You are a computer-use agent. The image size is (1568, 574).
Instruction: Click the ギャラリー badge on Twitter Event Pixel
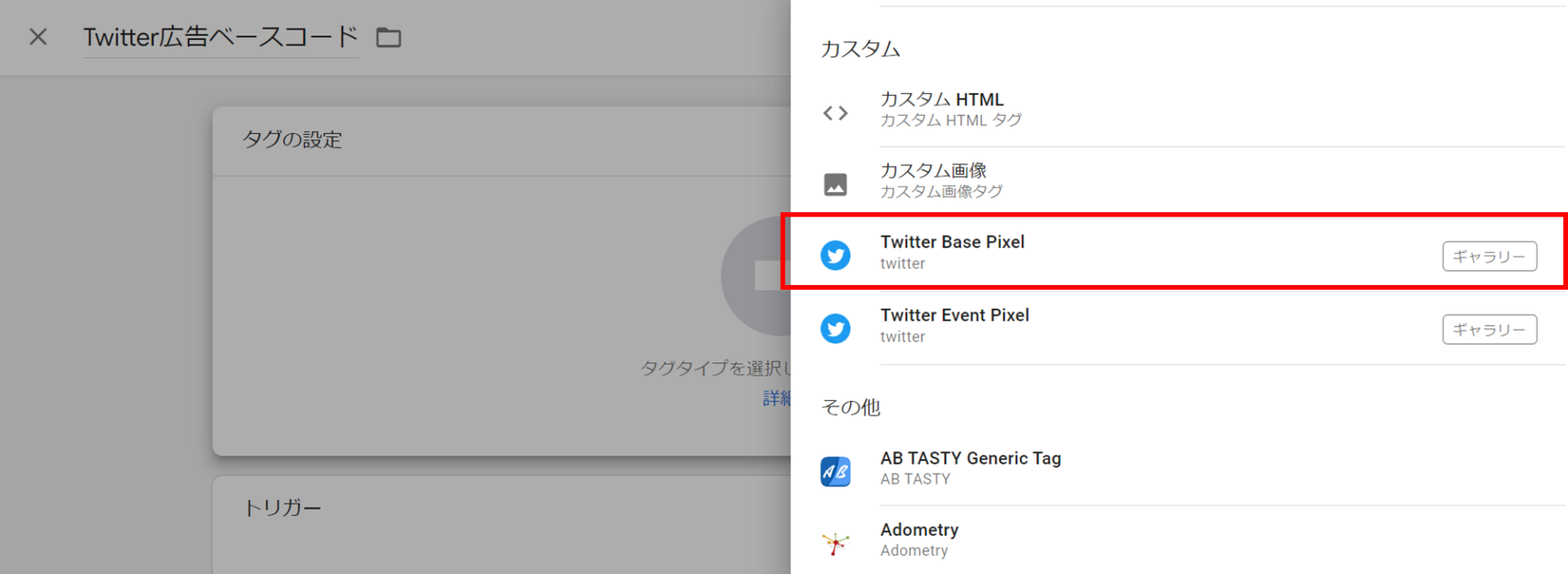[1490, 330]
